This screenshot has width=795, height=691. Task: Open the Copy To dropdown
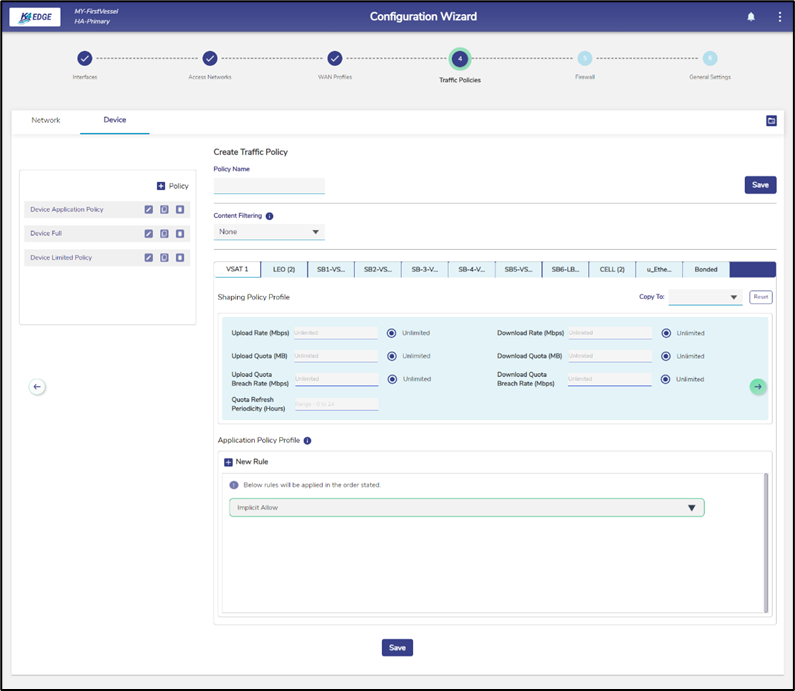tap(705, 297)
